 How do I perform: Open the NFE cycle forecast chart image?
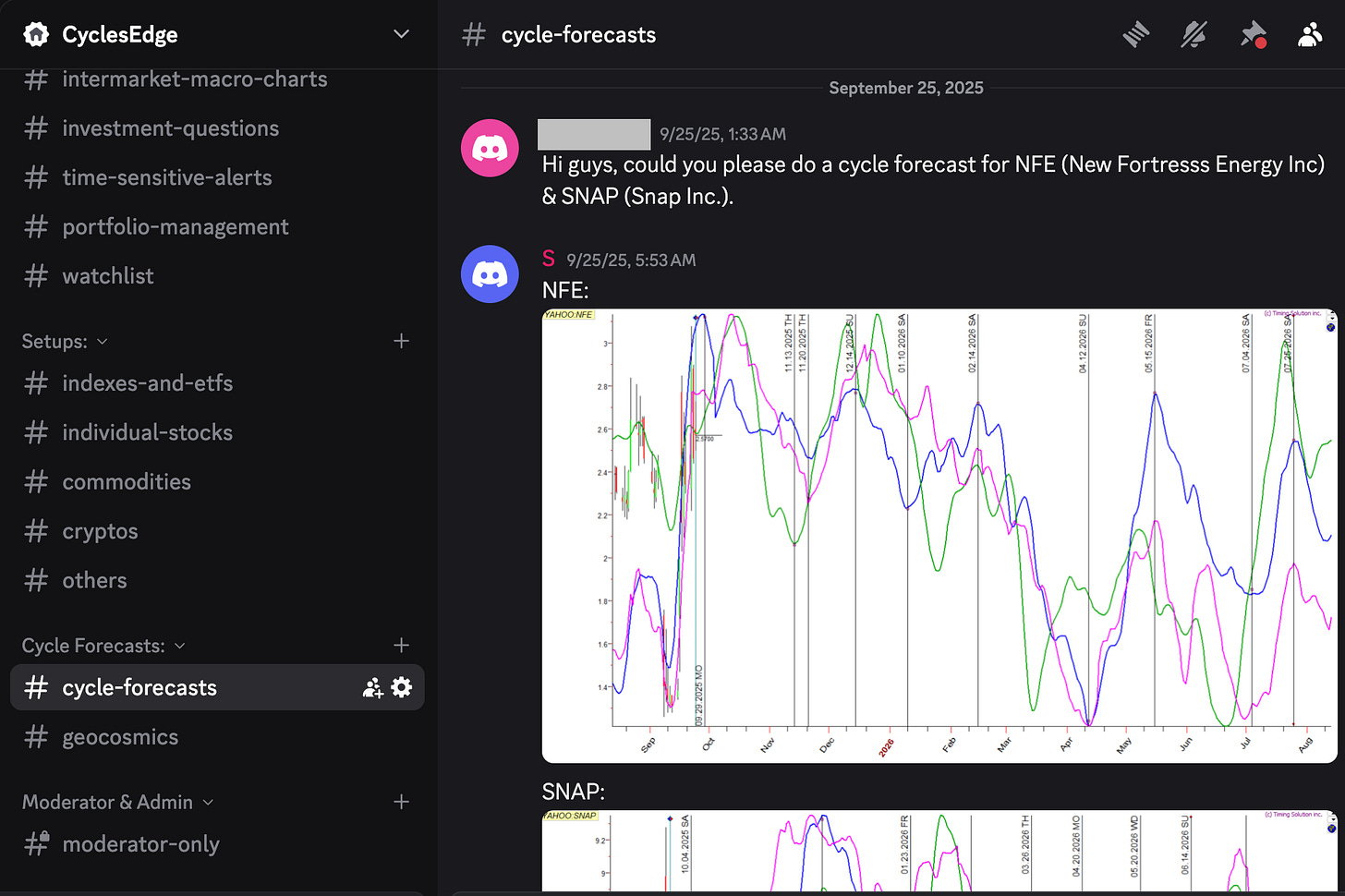click(939, 536)
